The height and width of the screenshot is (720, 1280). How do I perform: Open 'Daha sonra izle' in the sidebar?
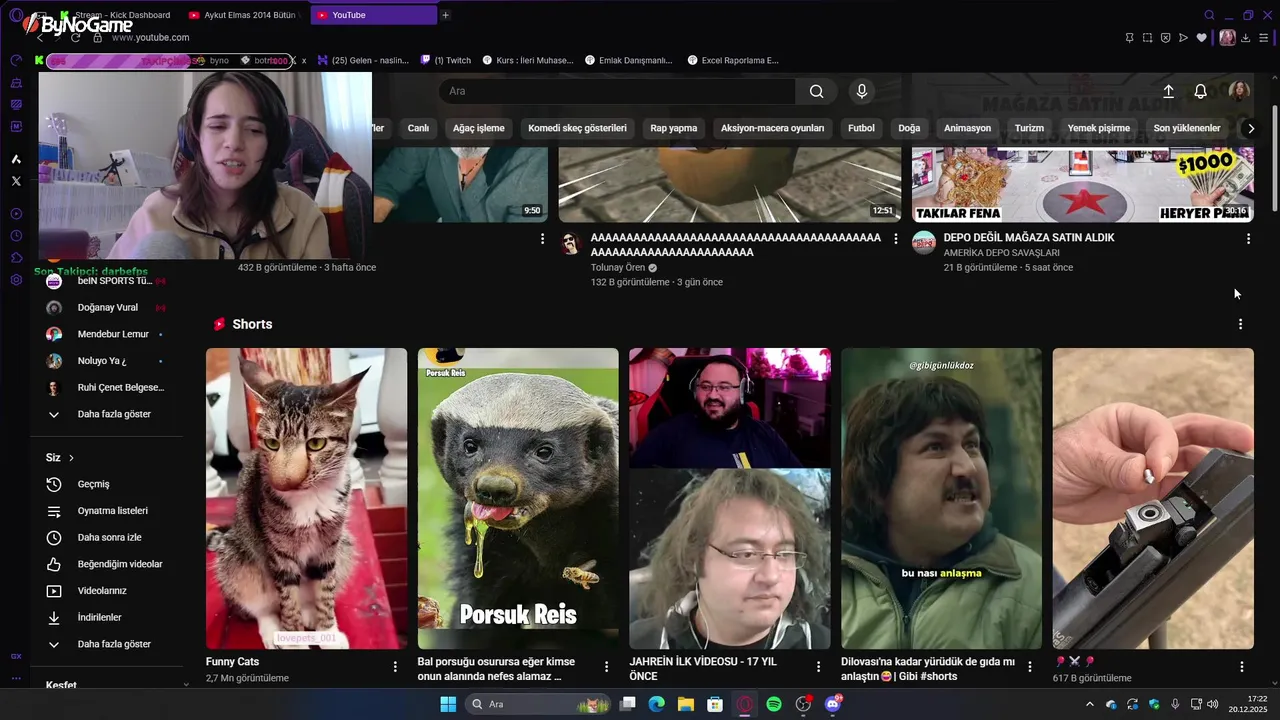tap(105, 537)
